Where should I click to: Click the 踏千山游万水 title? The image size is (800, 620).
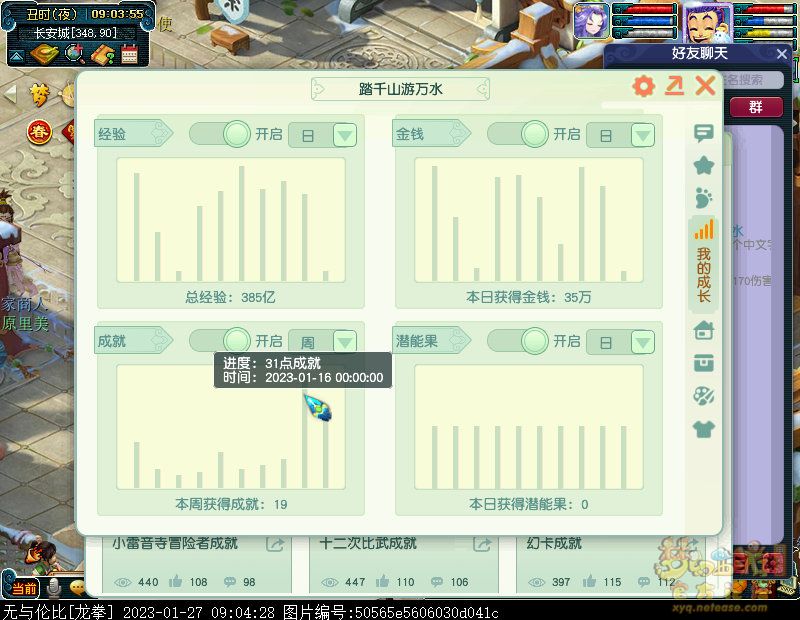pyautogui.click(x=401, y=89)
